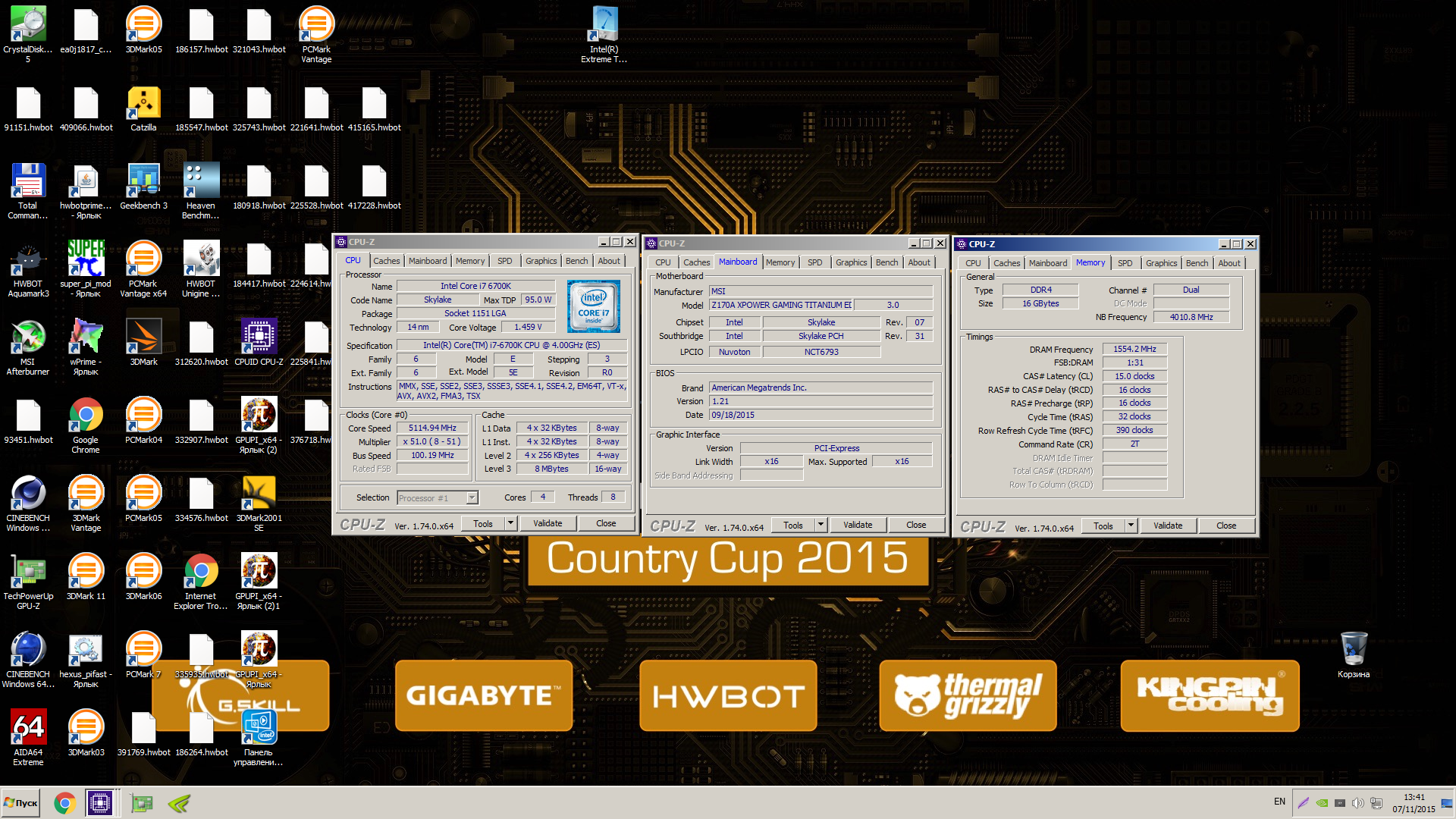The image size is (1456, 819).
Task: Open 3DMark05 desktop shortcut
Action: click(143, 30)
